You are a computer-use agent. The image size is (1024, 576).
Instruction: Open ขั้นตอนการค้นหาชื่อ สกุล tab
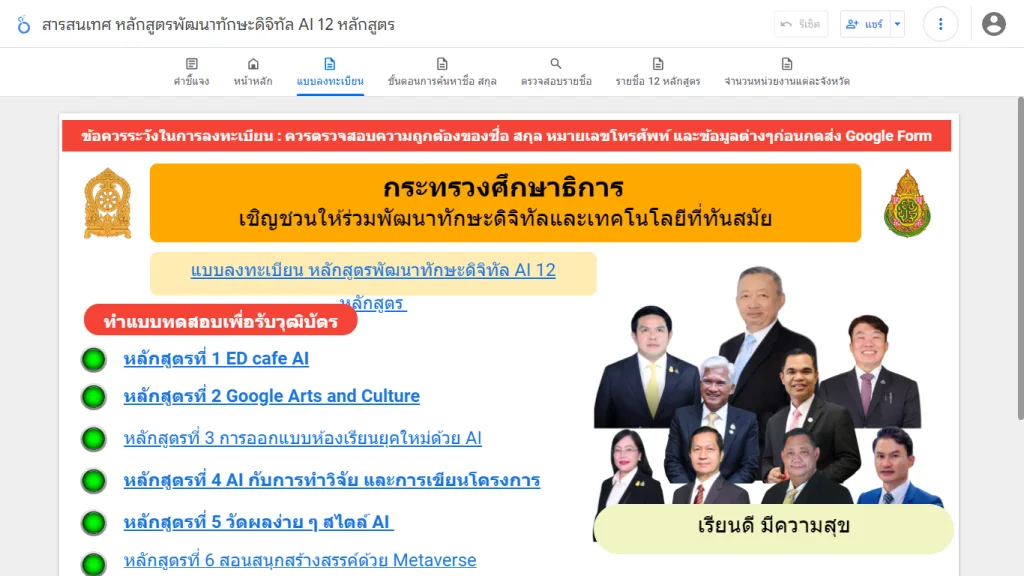442,72
